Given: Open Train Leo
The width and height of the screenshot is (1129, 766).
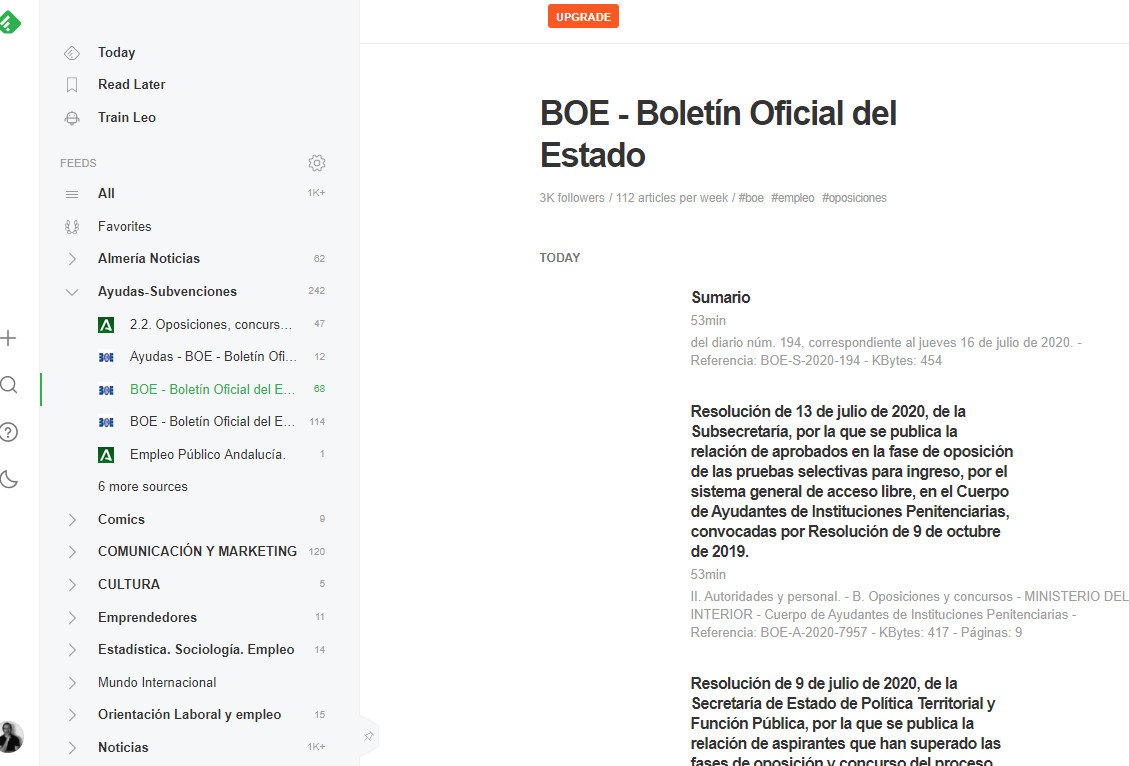Looking at the screenshot, I should 127,117.
